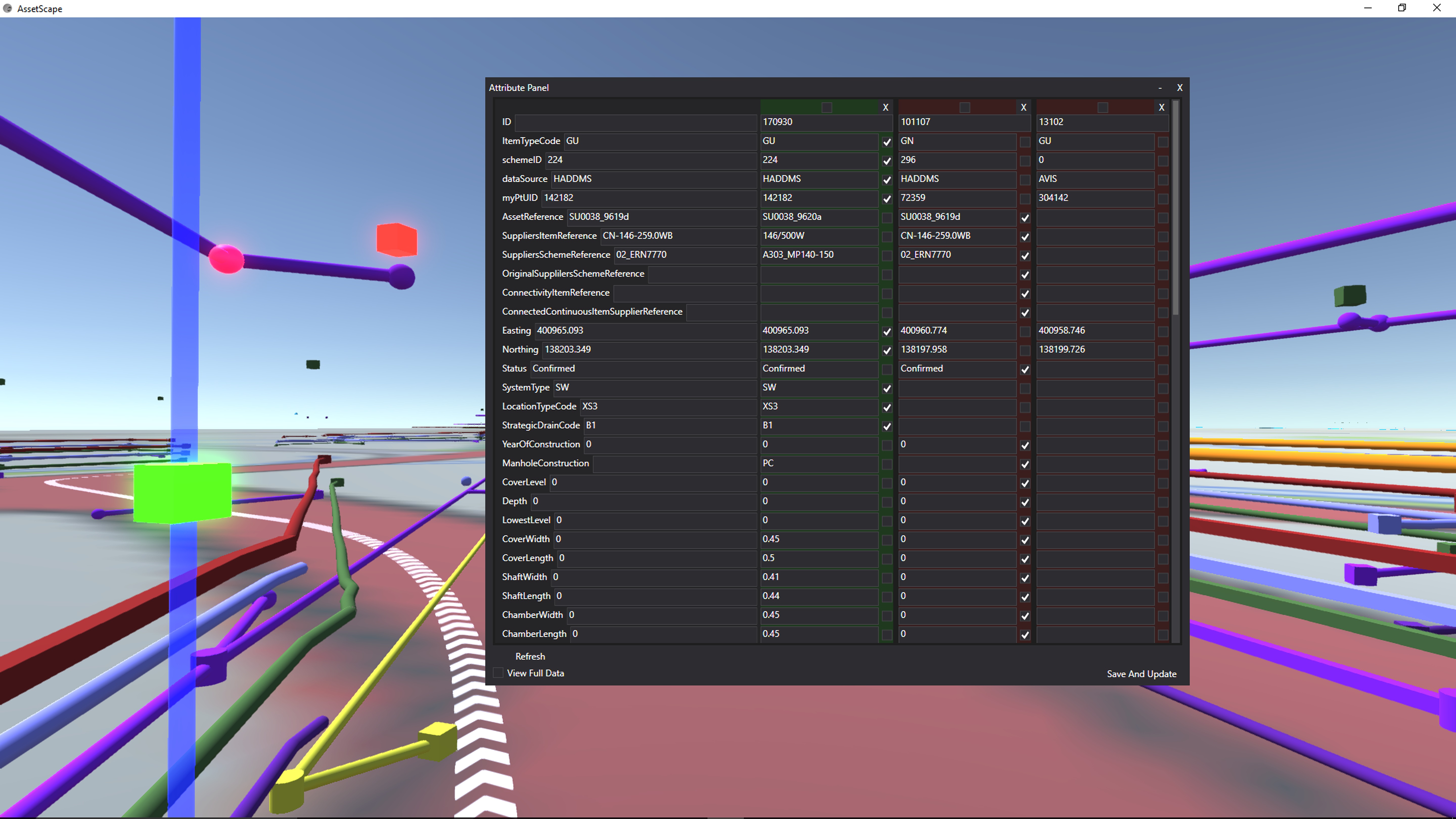Tick the header checkbox above 170930
Screen dimensions: 1456x819
click(x=826, y=107)
